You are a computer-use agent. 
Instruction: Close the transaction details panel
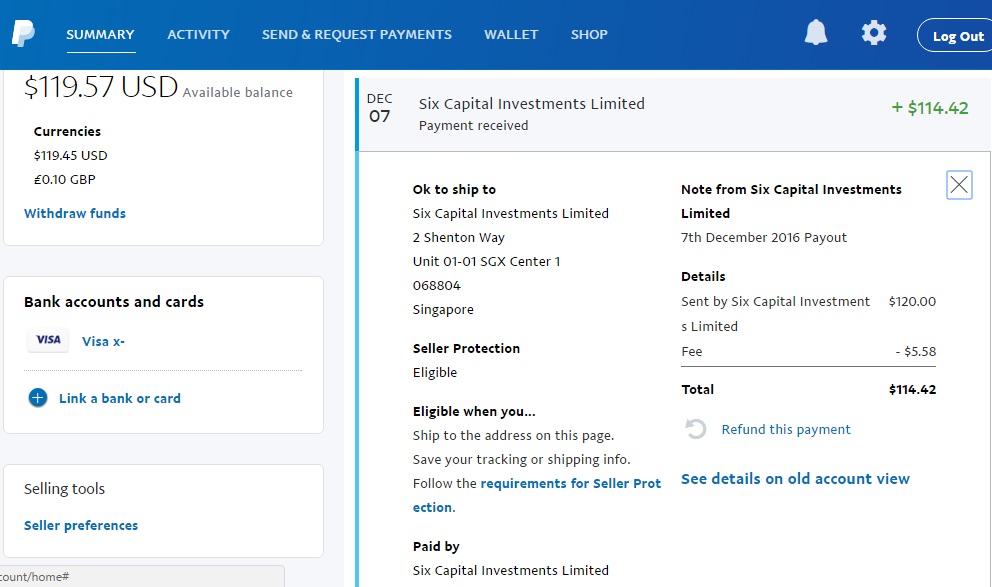pos(959,185)
